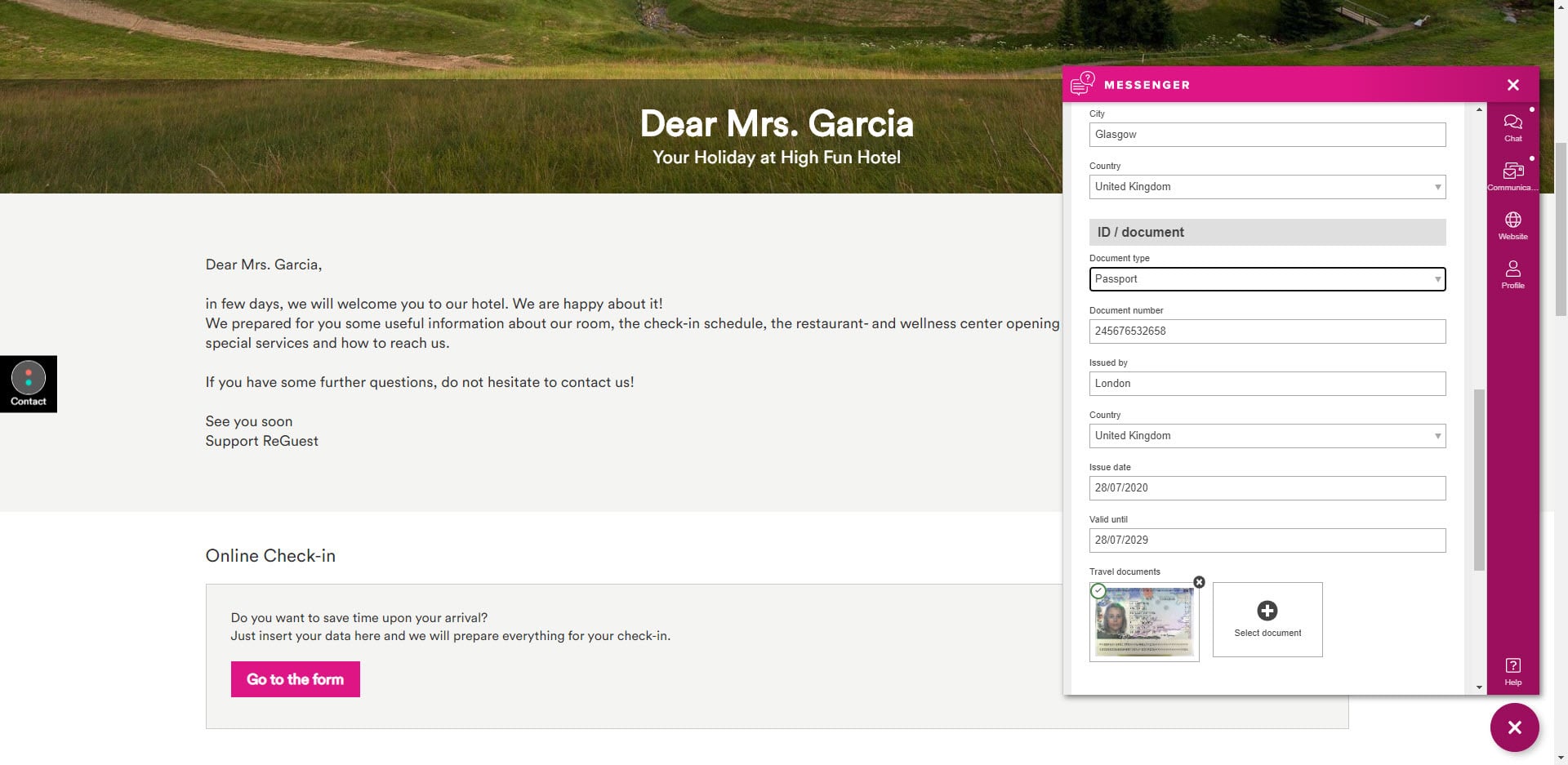Open the Help question mark icon
Screen dimensions: 1568x765
(x=1512, y=671)
